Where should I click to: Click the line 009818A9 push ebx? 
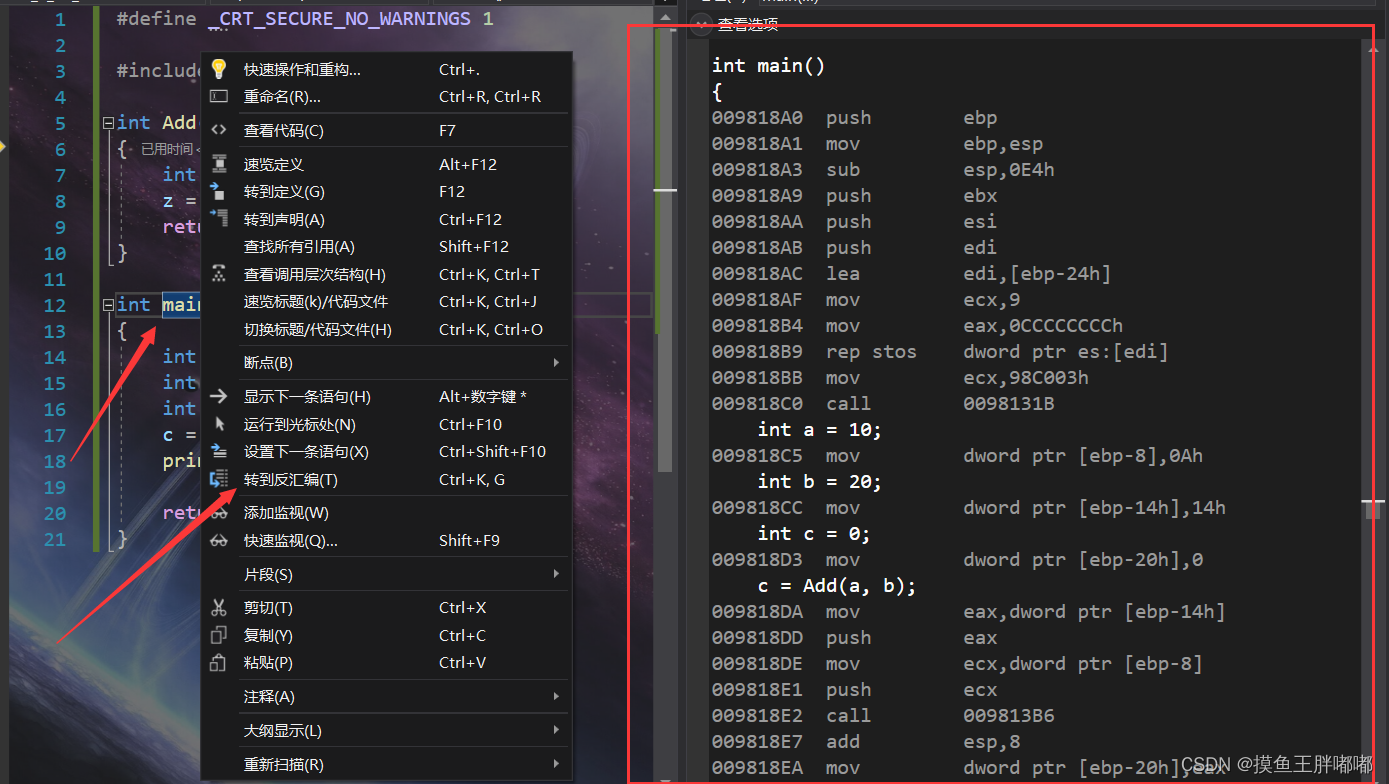point(855,196)
